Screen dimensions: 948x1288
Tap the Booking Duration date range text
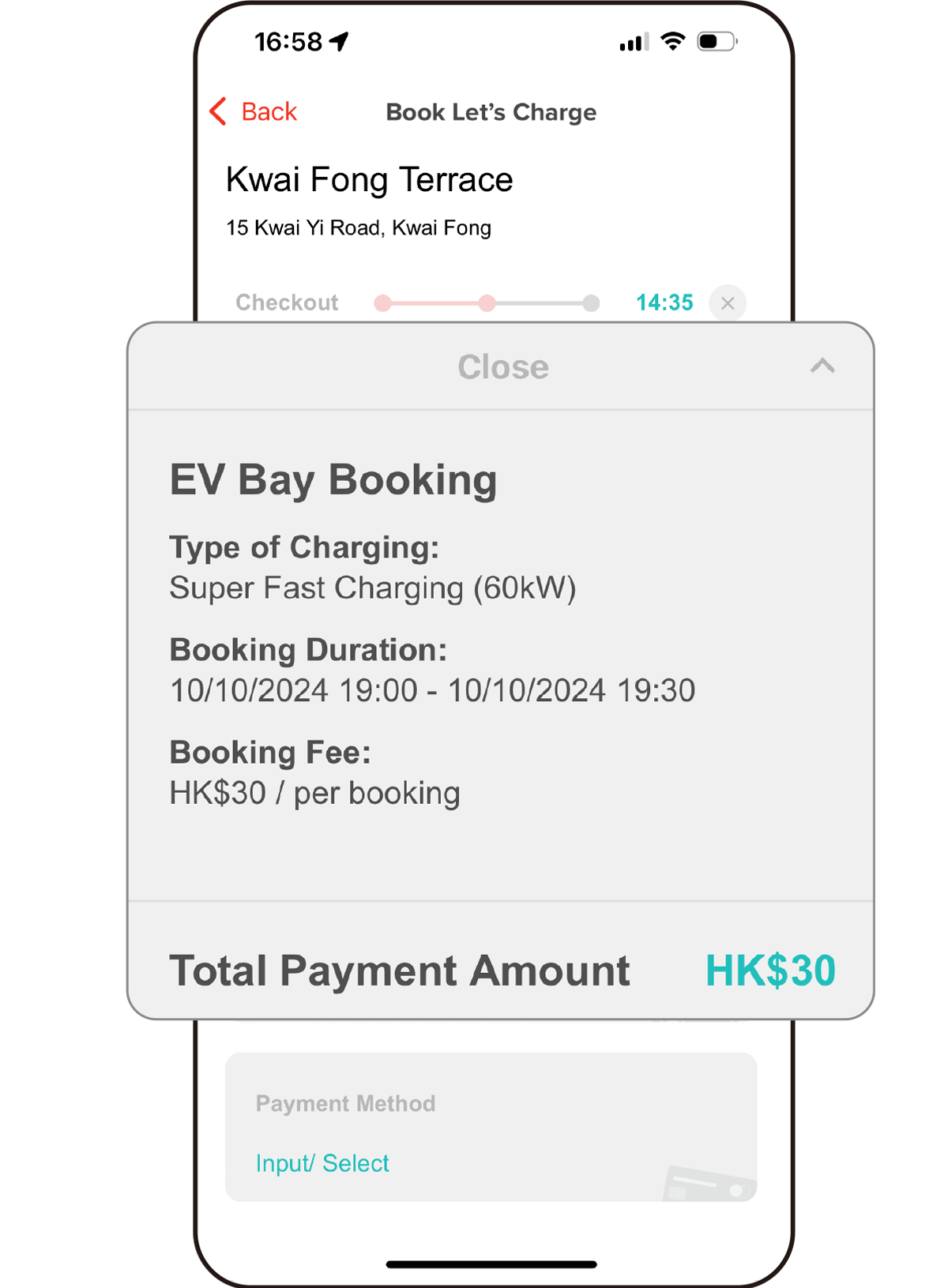(432, 690)
